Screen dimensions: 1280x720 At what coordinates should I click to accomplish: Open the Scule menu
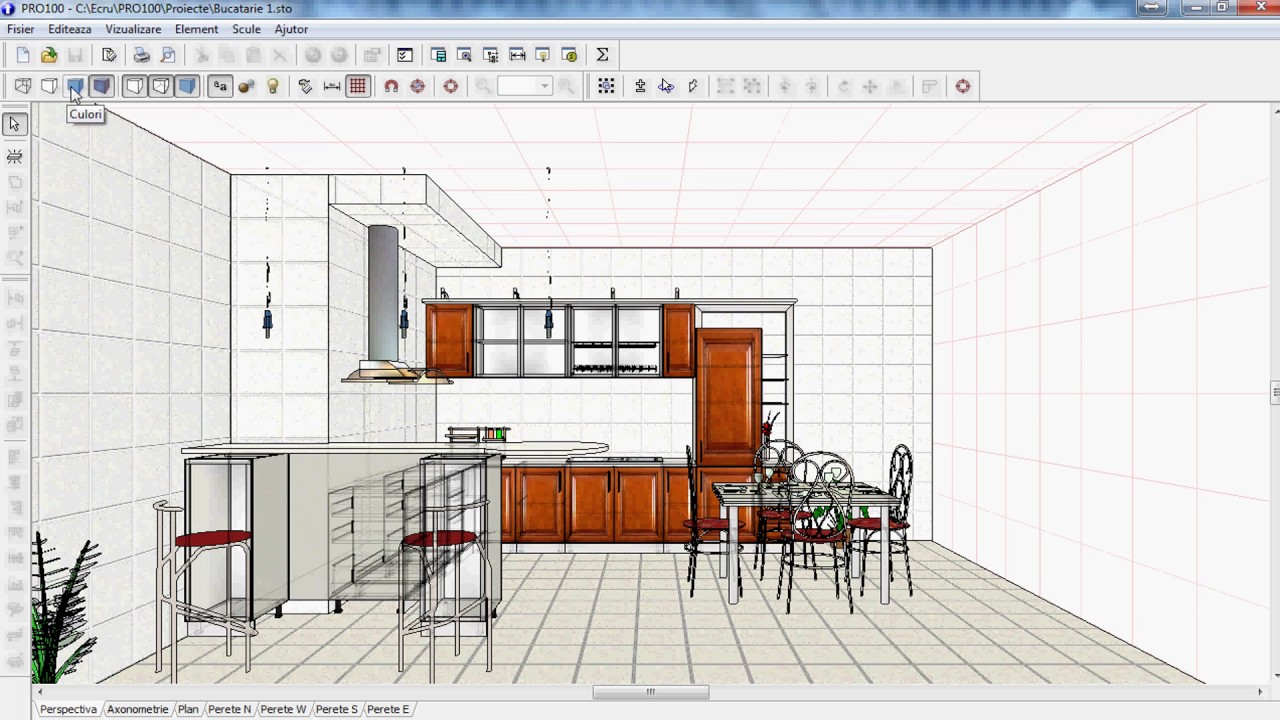(246, 29)
